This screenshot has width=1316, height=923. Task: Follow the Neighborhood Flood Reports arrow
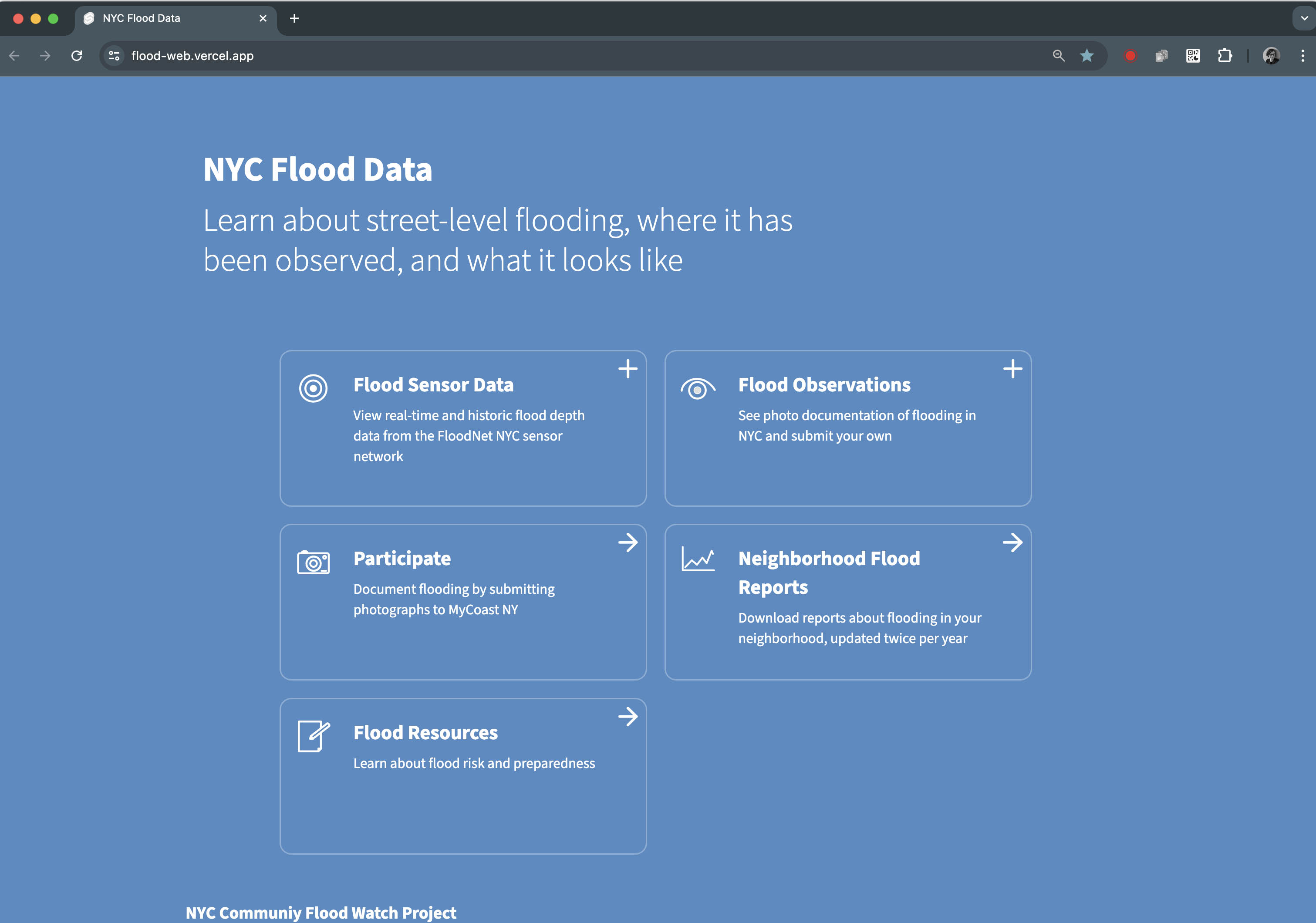pyautogui.click(x=1012, y=542)
